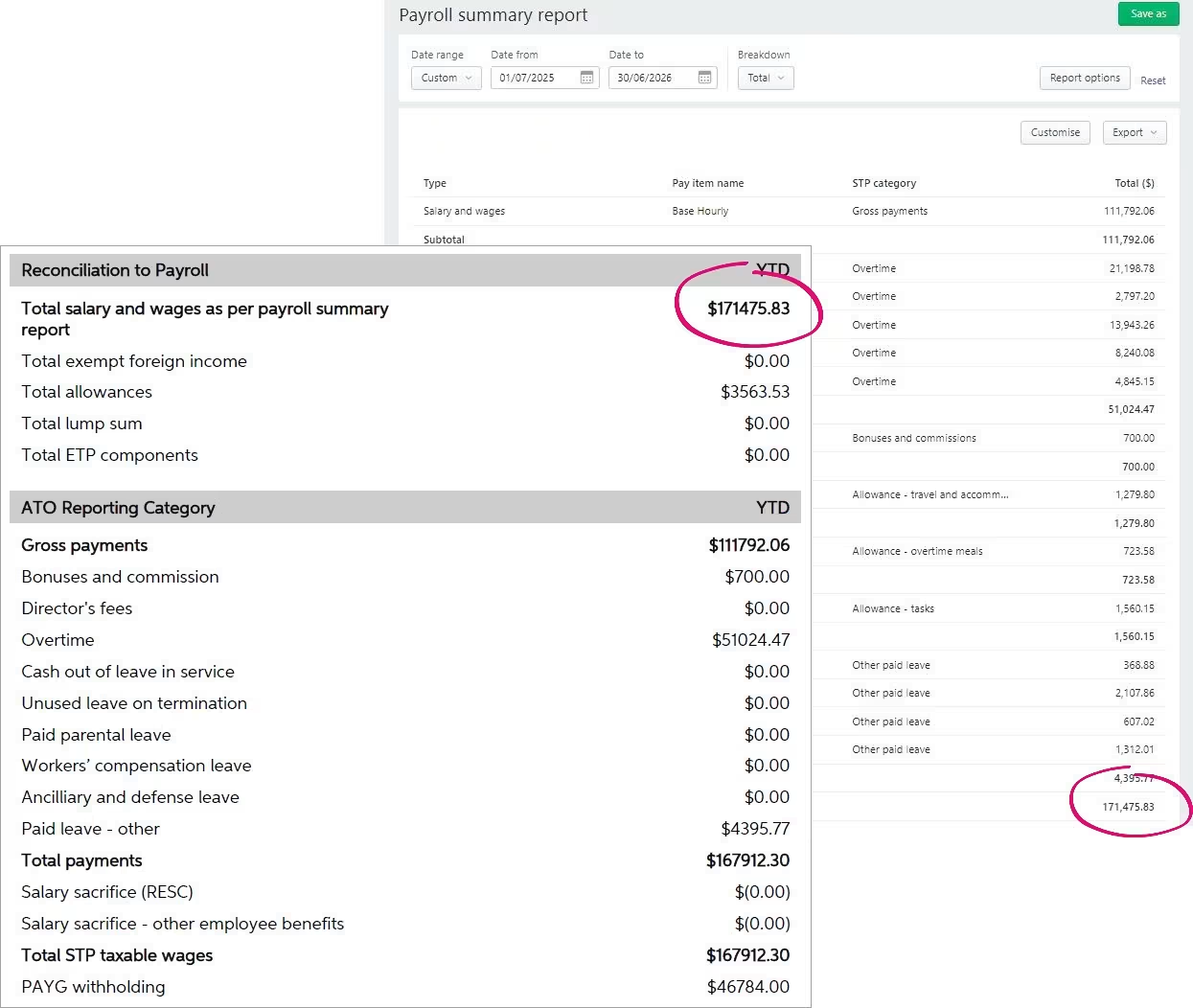The image size is (1193, 1008).
Task: Click the Overtime value $51024.47
Action: tap(750, 640)
